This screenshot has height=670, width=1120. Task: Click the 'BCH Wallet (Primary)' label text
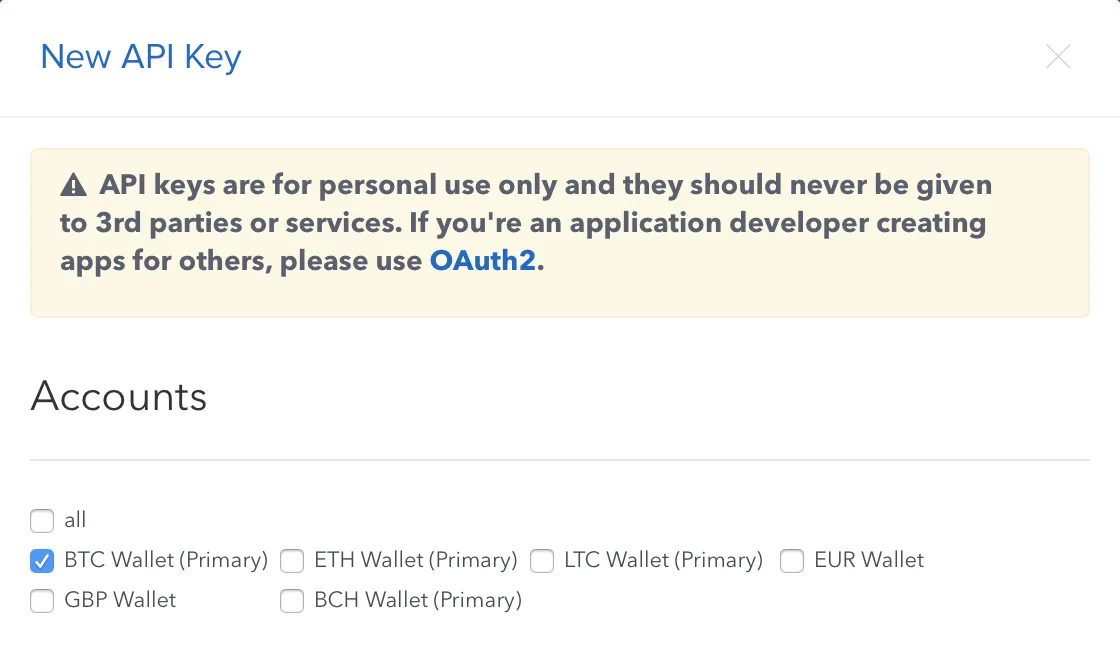pyautogui.click(x=418, y=600)
